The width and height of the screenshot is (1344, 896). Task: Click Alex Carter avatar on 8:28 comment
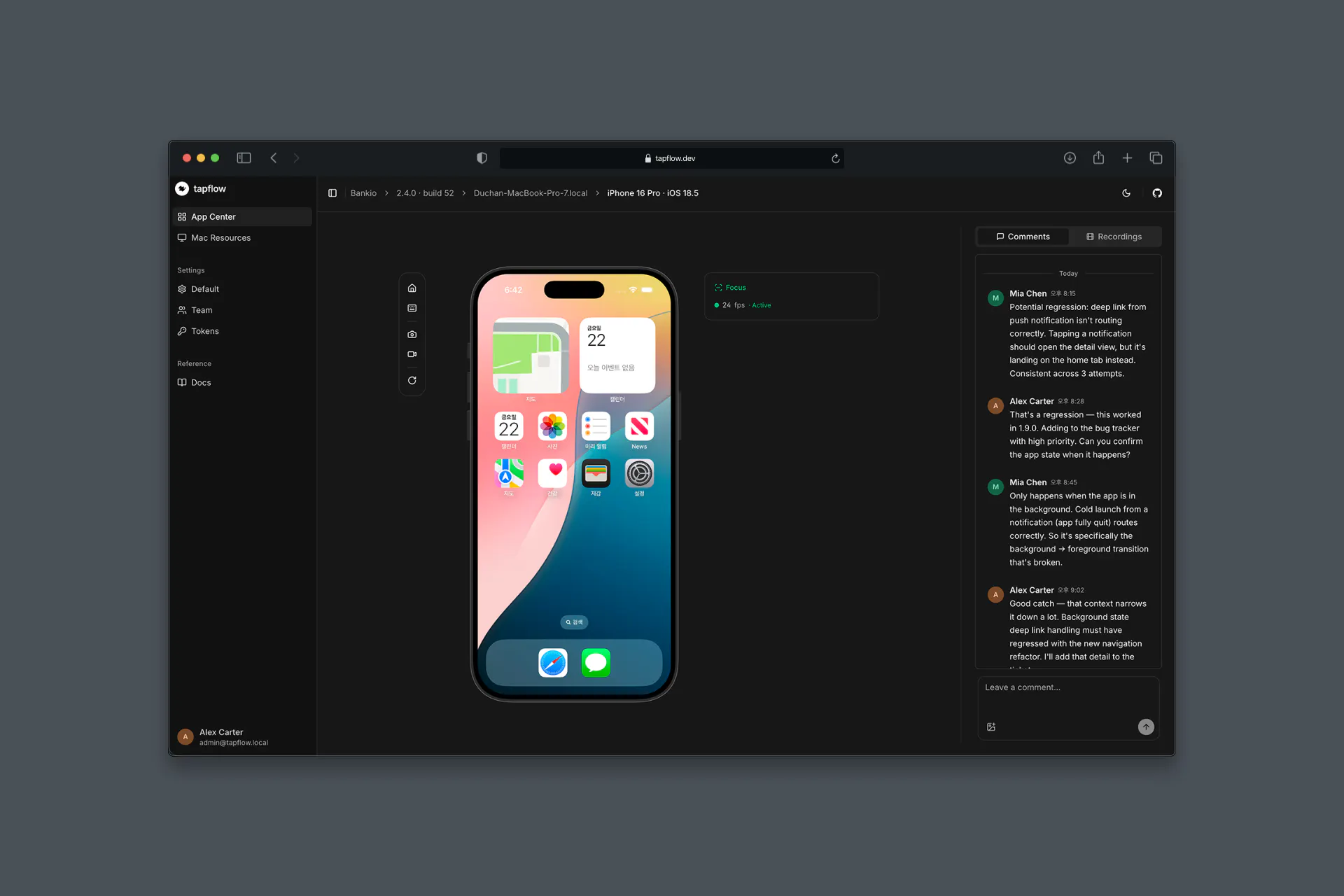[995, 406]
